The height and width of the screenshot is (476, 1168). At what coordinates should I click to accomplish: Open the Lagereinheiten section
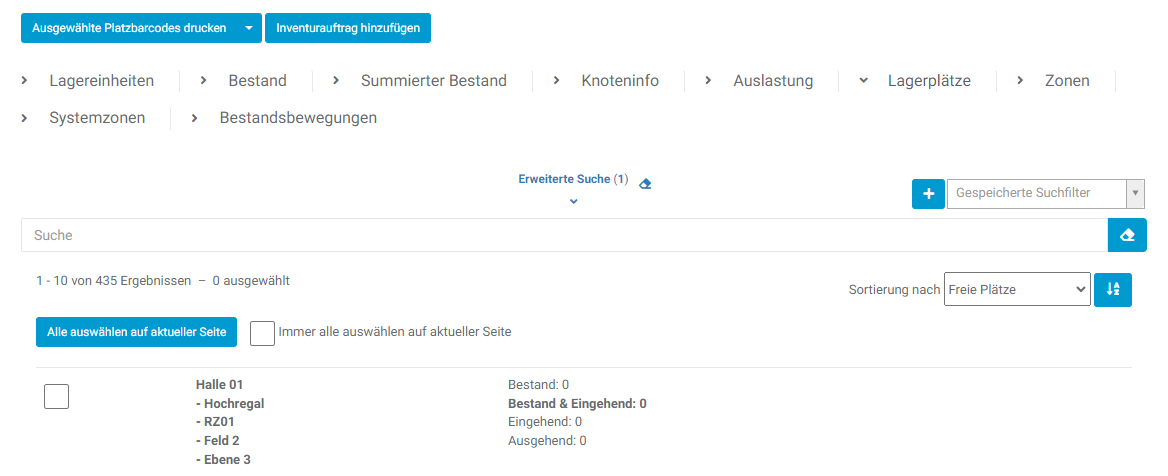point(101,81)
